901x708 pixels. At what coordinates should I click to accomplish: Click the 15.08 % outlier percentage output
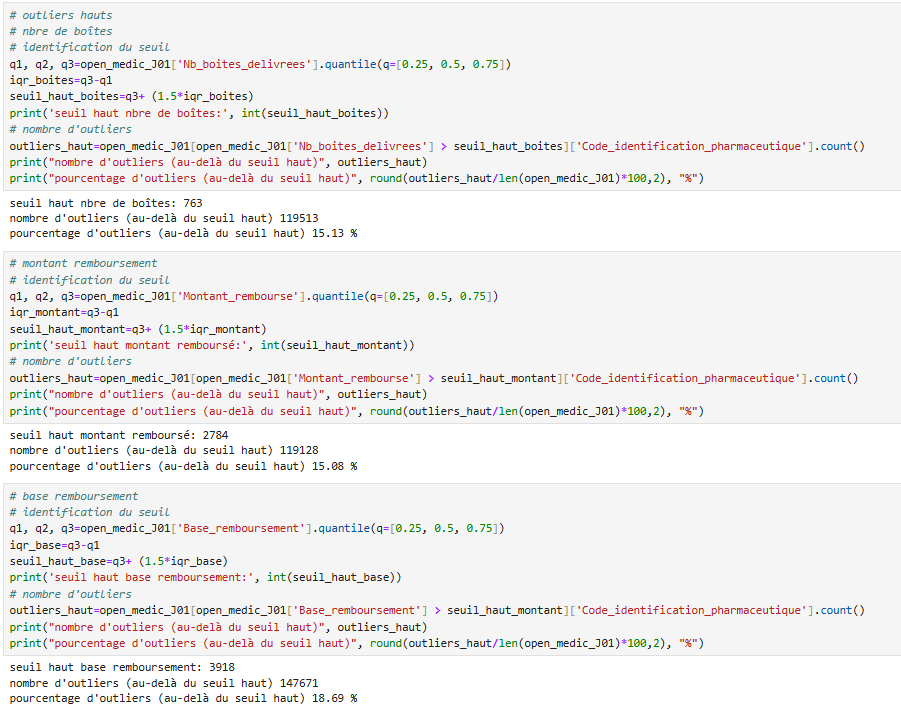click(183, 466)
